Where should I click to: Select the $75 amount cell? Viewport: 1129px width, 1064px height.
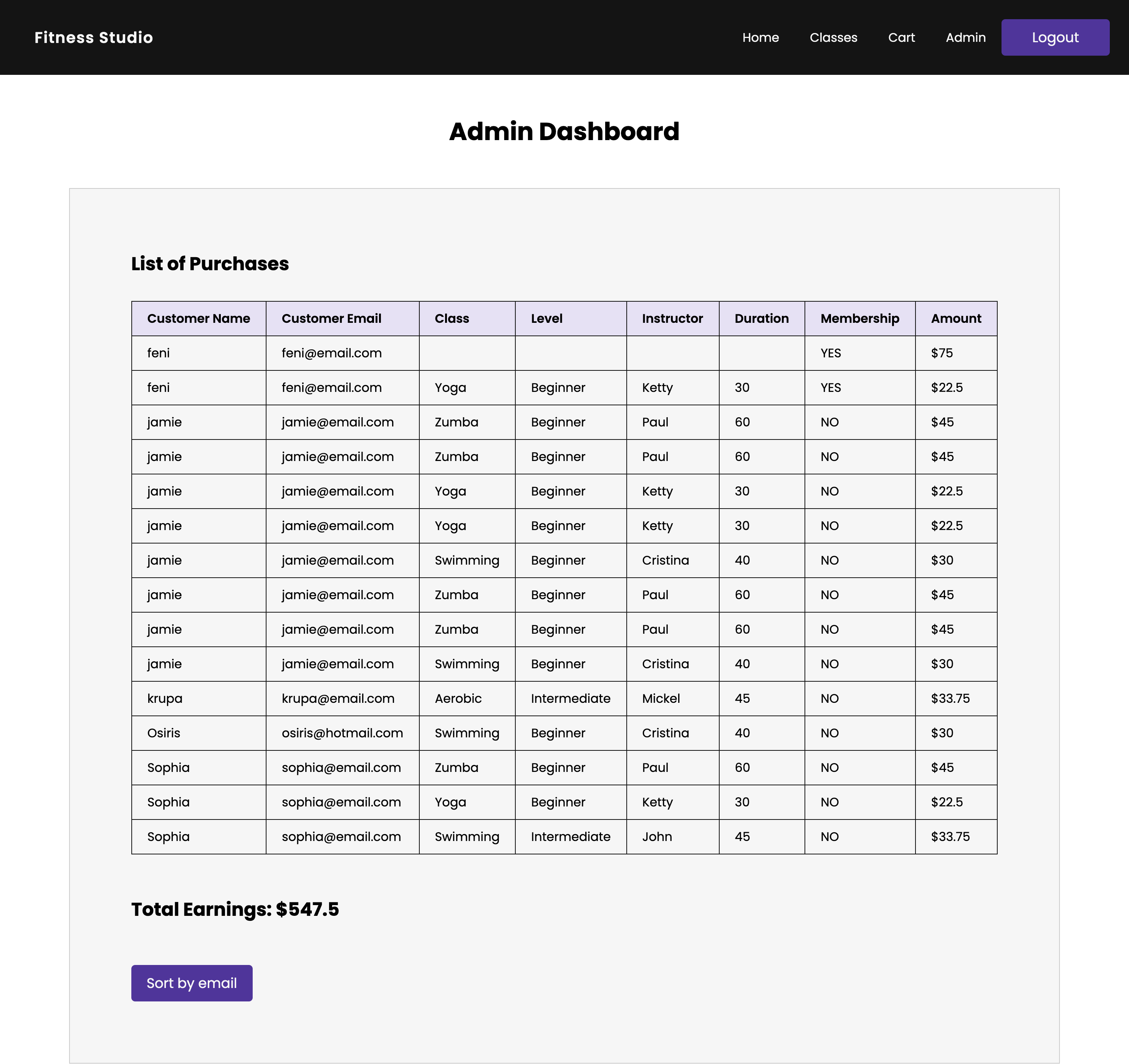click(943, 353)
